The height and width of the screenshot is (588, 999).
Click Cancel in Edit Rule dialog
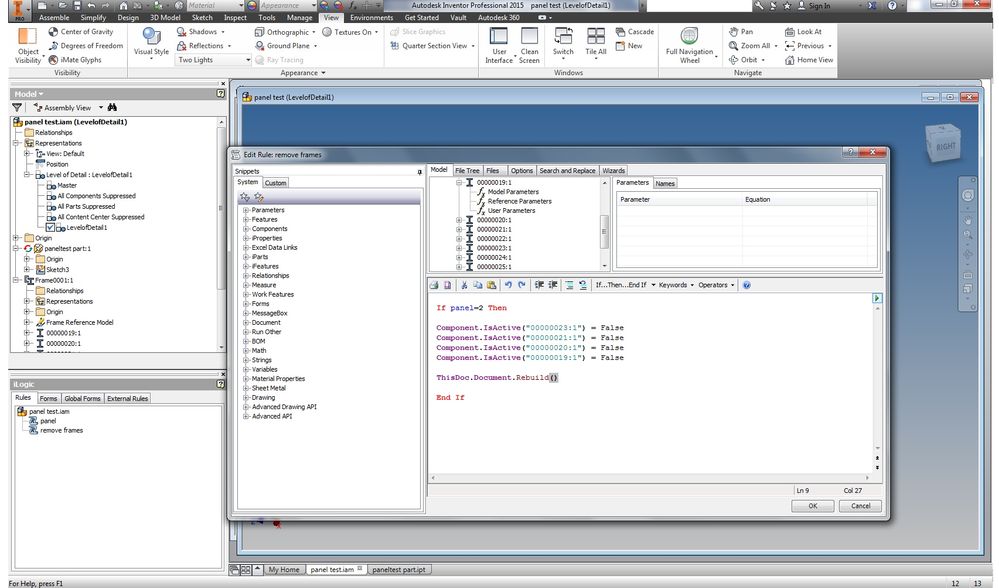click(860, 506)
